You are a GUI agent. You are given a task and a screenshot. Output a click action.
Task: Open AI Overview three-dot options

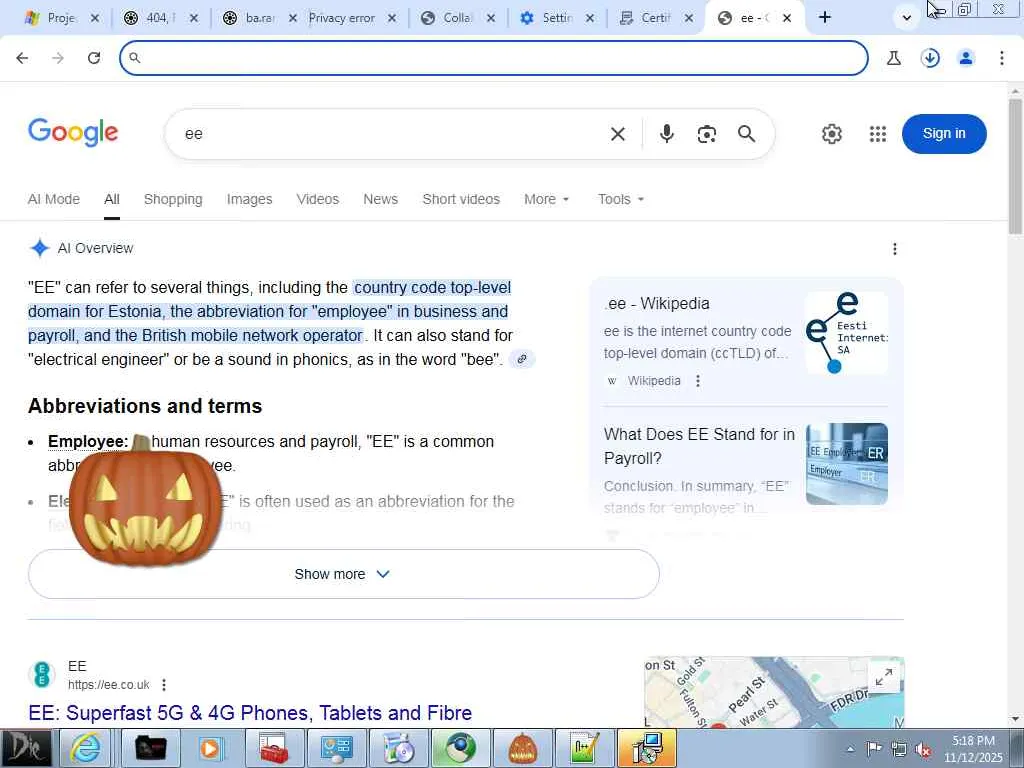click(x=895, y=249)
